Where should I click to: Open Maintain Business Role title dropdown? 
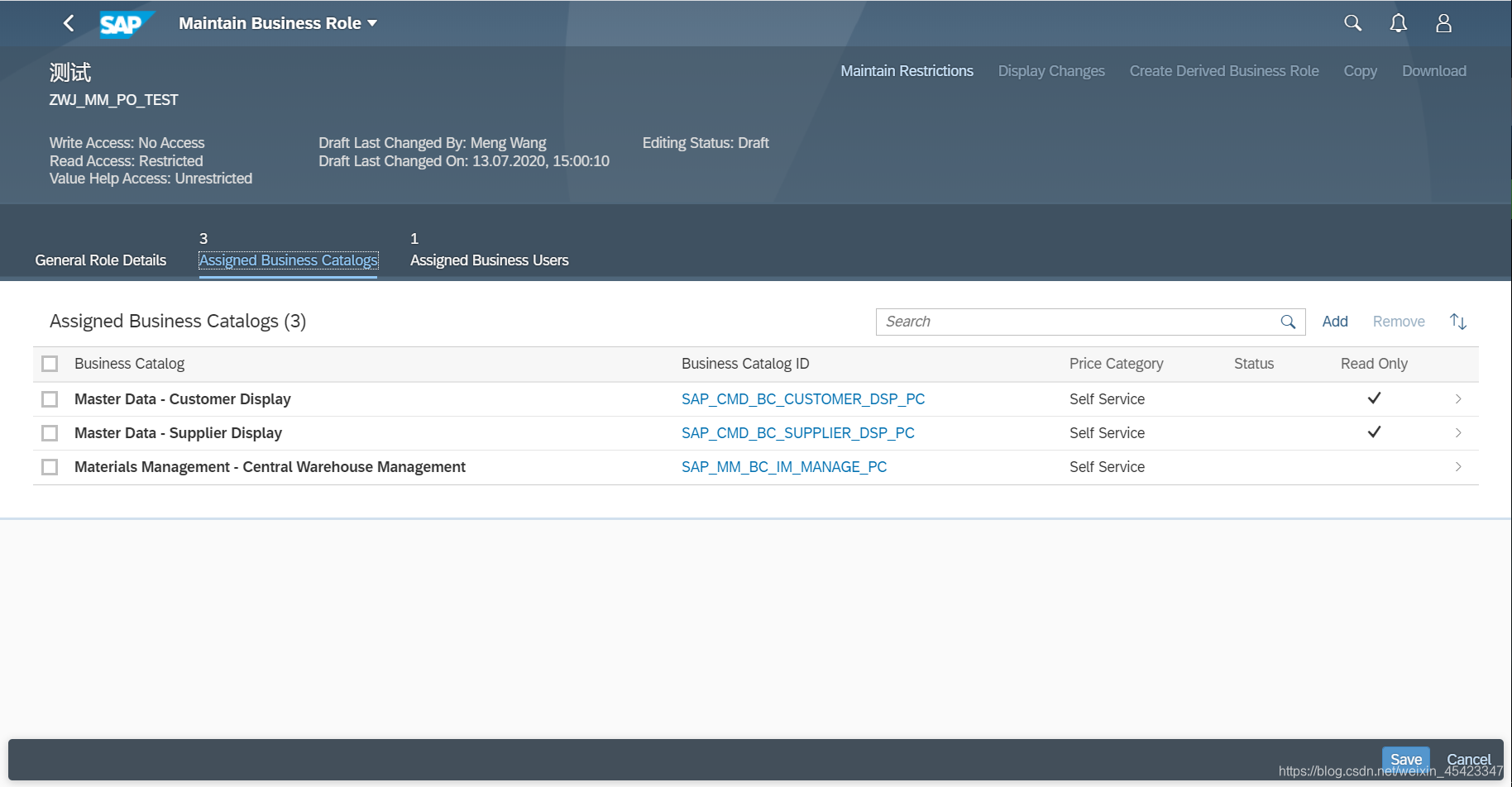click(278, 23)
